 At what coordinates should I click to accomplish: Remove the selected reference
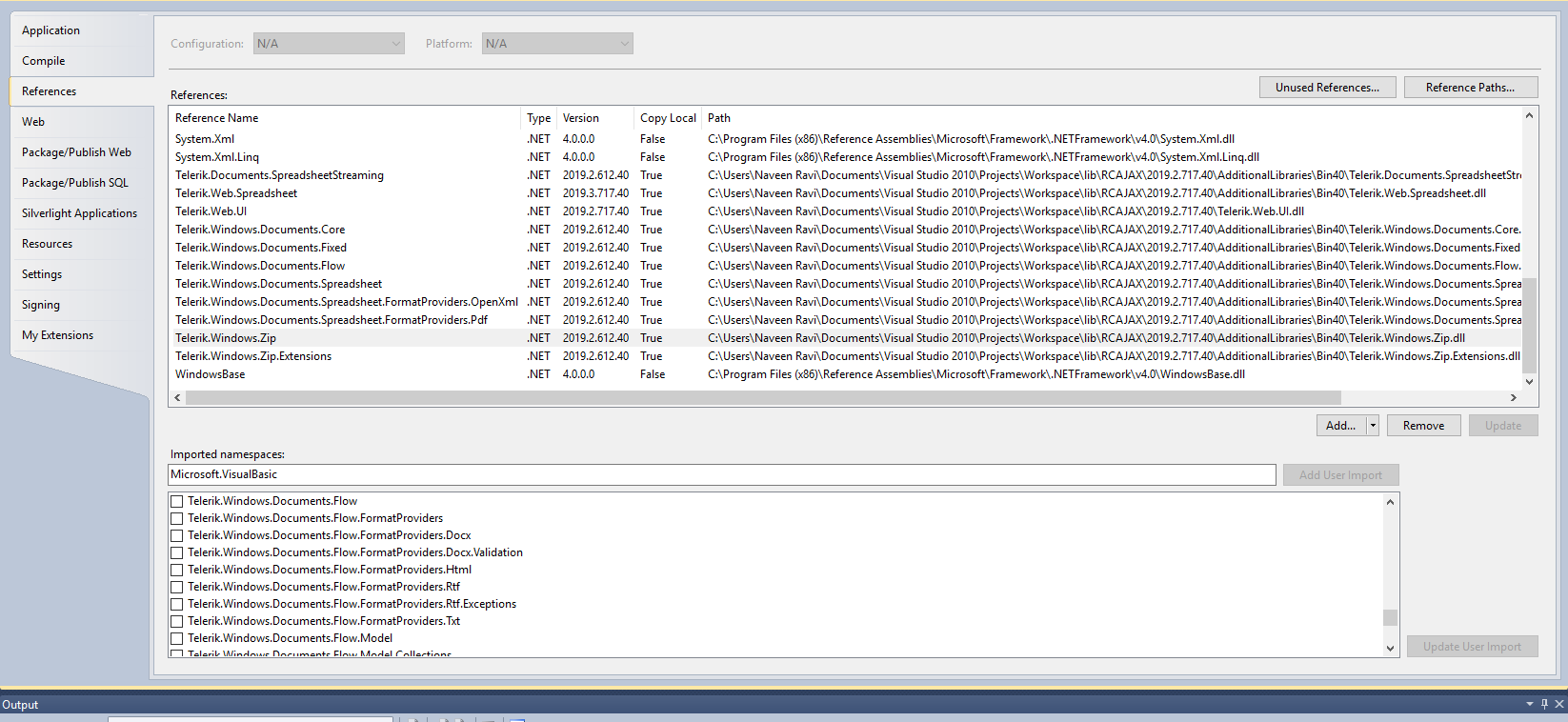[x=1423, y=426]
